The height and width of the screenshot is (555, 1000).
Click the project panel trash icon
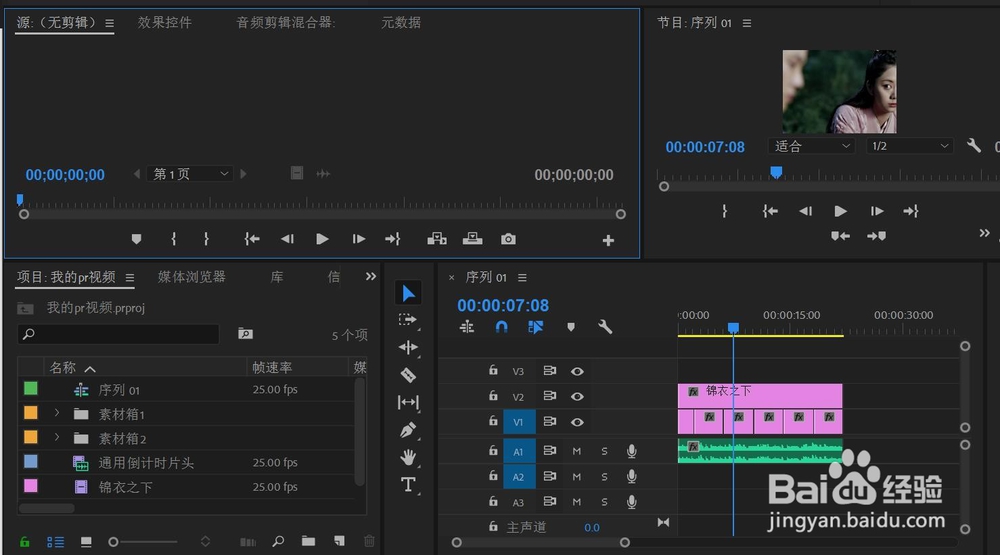coord(369,541)
